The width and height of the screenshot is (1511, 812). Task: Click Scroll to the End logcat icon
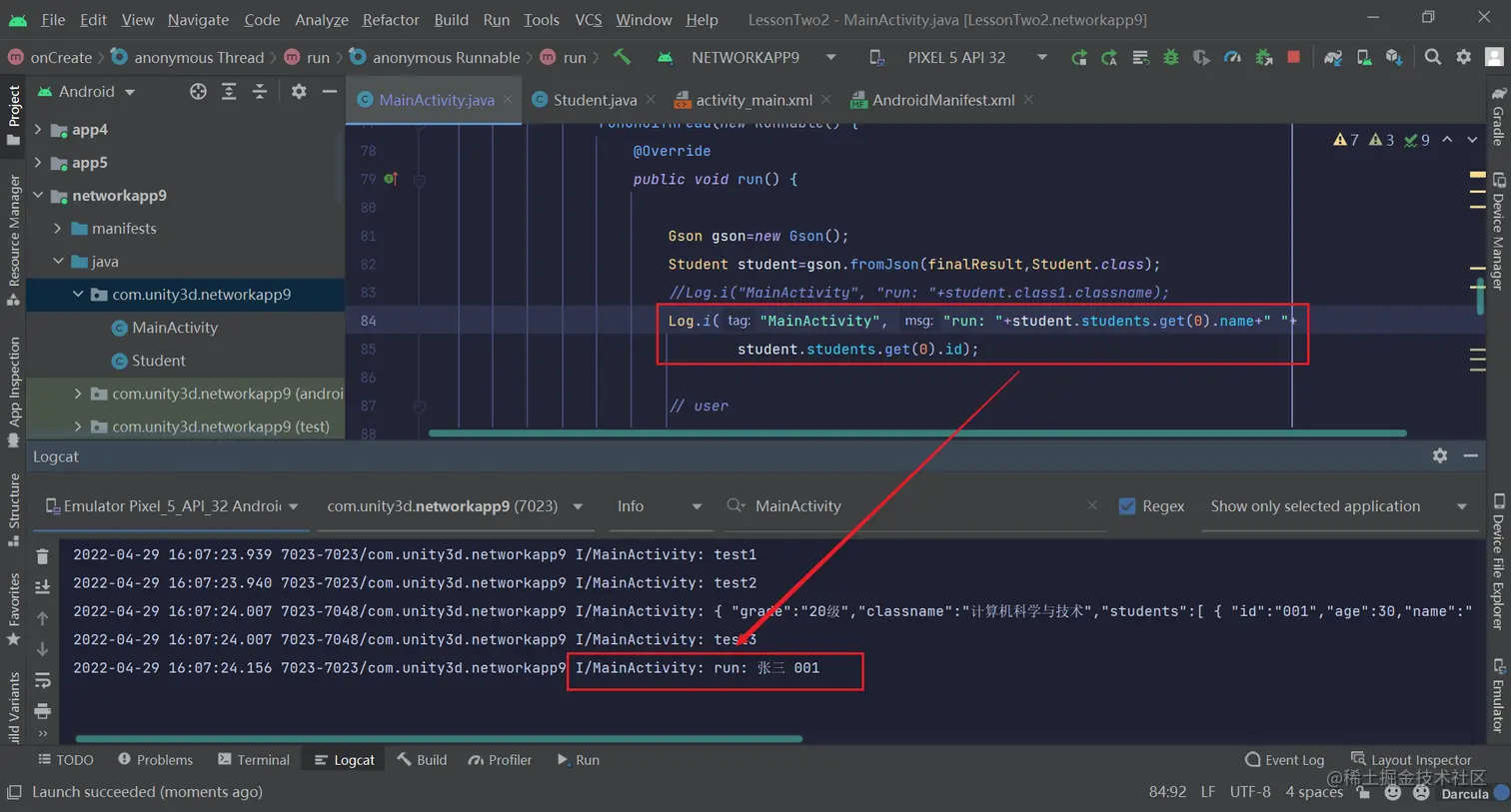pos(42,587)
